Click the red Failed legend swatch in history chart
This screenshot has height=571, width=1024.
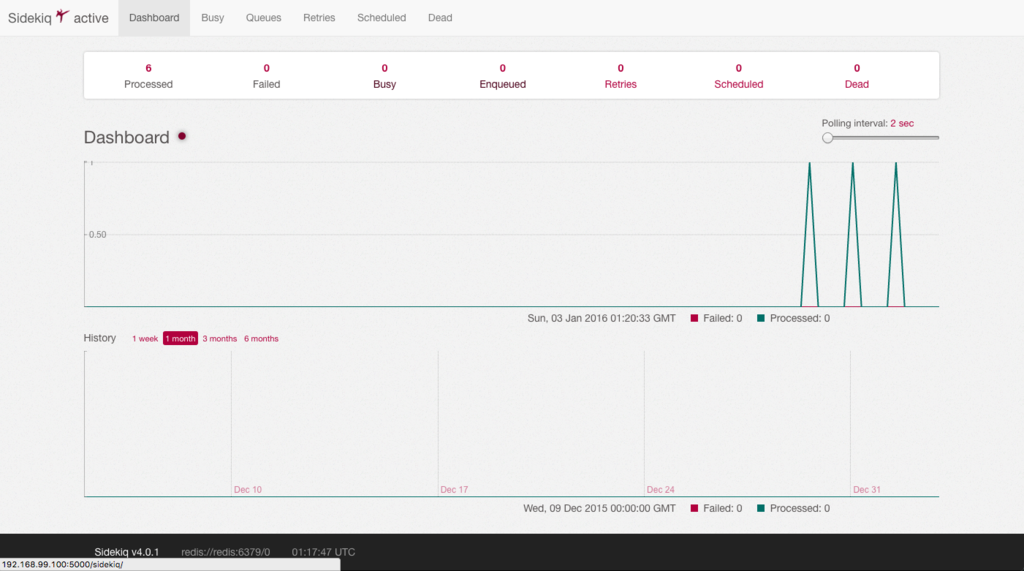click(694, 508)
